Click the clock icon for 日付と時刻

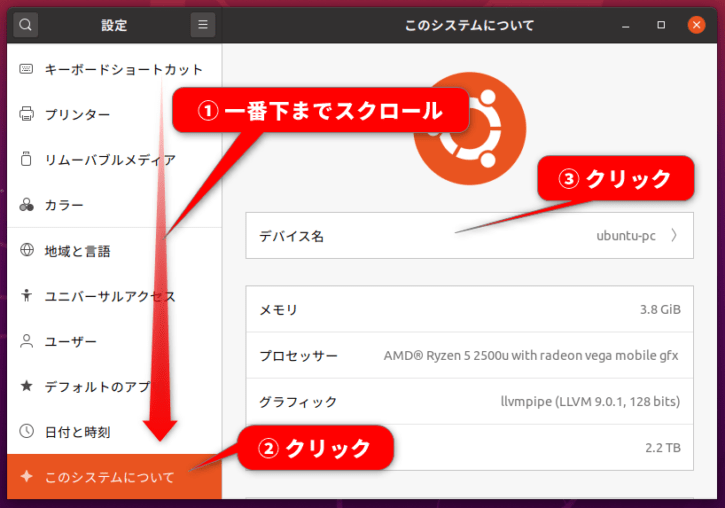pyautogui.click(x=26, y=431)
